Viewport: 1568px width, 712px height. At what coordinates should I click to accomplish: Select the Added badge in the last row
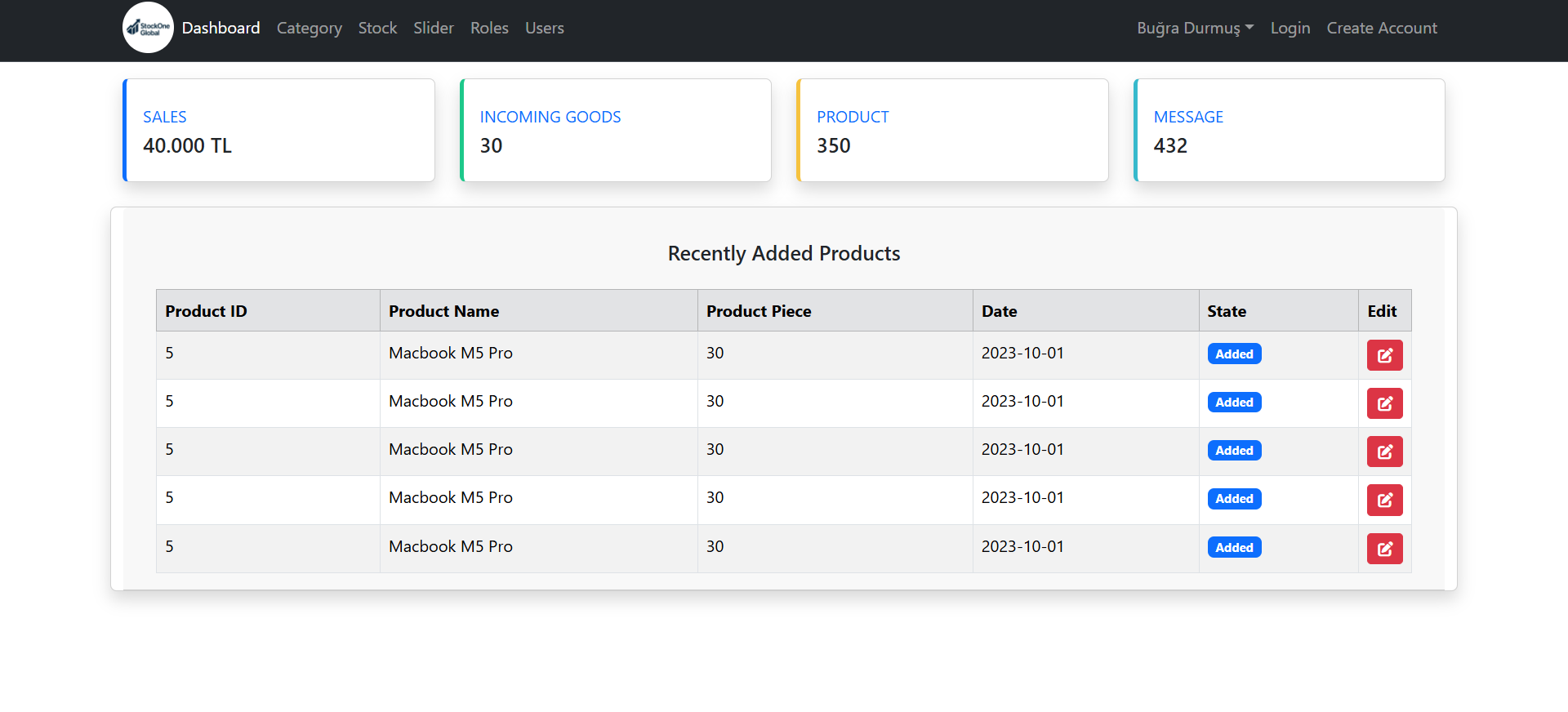pyautogui.click(x=1234, y=547)
